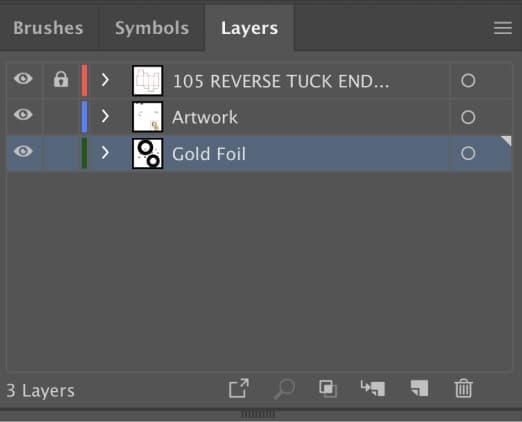Switch to the Brushes tab
The height and width of the screenshot is (422, 522).
(x=48, y=28)
